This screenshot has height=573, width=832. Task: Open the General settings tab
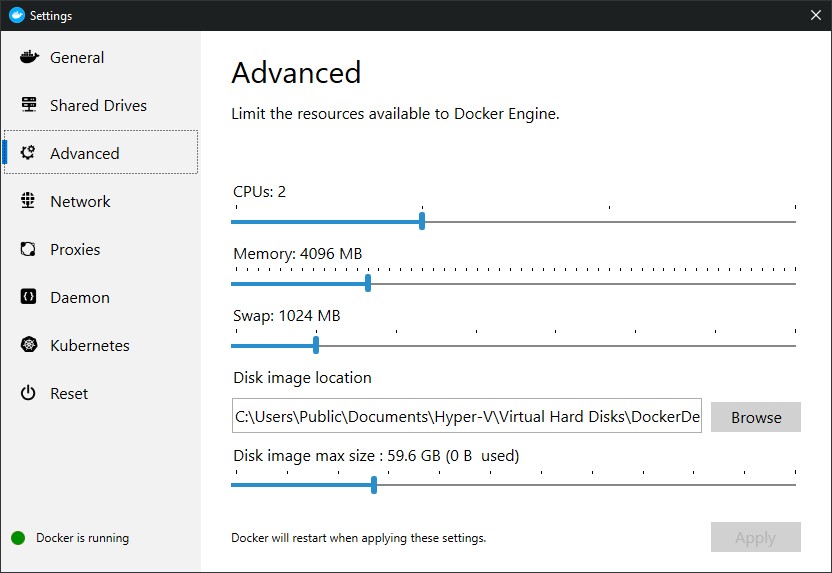pyautogui.click(x=101, y=57)
